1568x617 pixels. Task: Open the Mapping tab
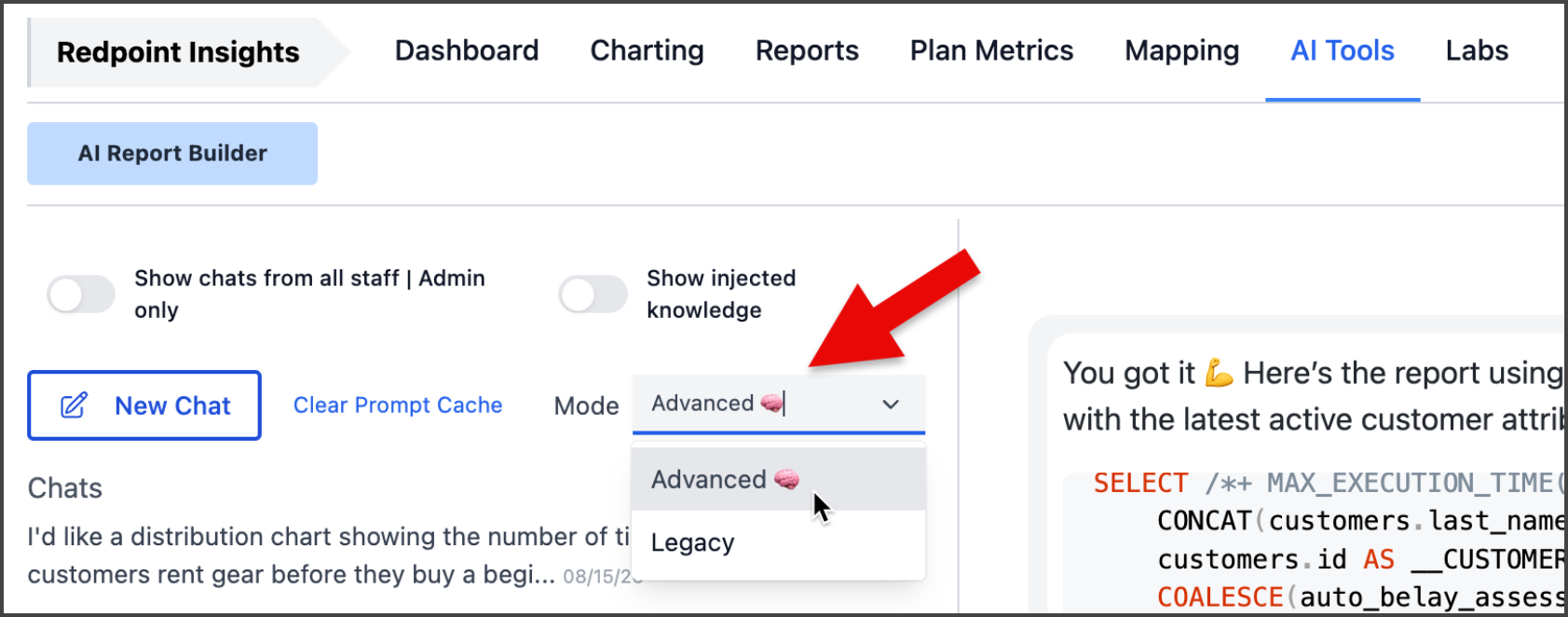(1181, 50)
